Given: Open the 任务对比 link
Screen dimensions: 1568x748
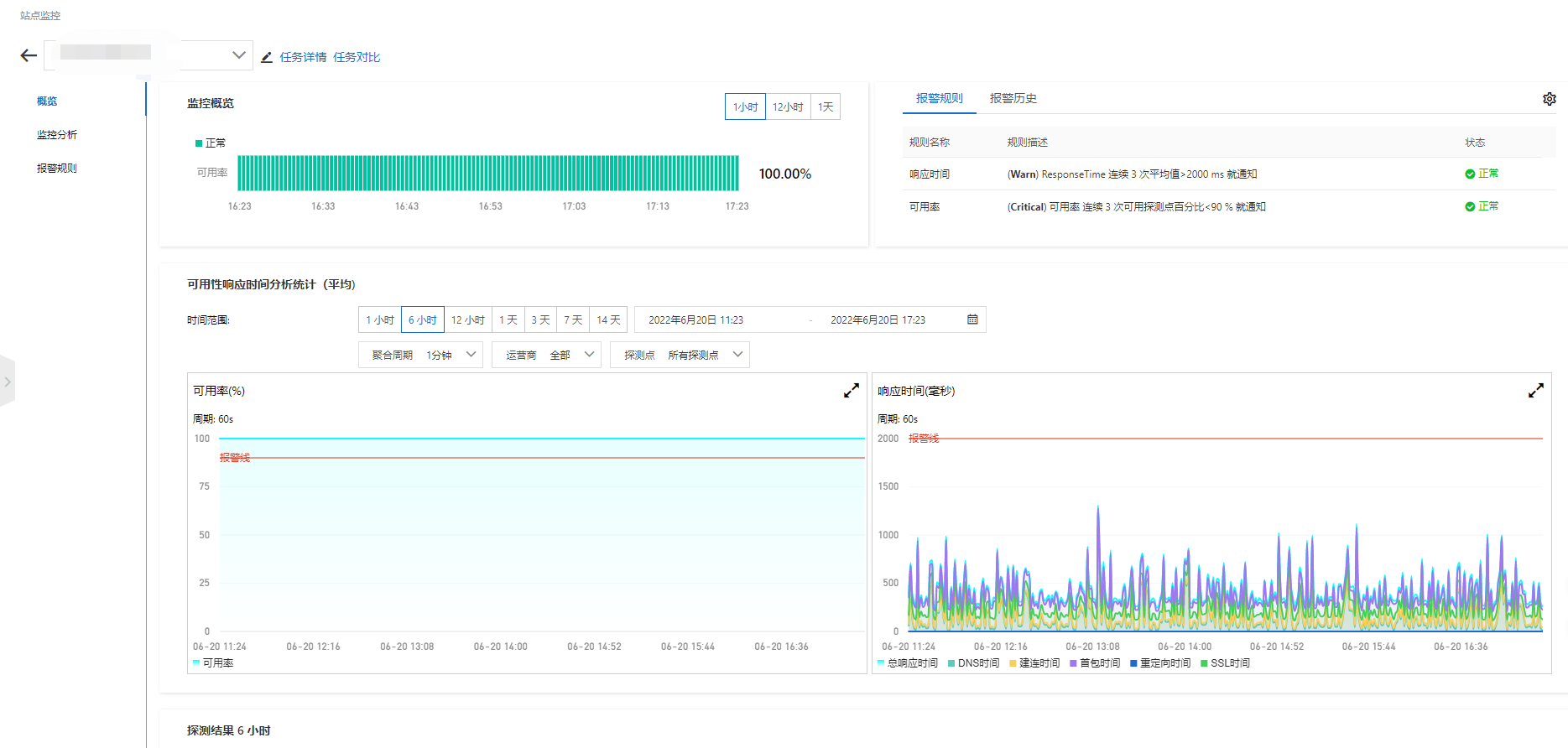Looking at the screenshot, I should click(357, 57).
